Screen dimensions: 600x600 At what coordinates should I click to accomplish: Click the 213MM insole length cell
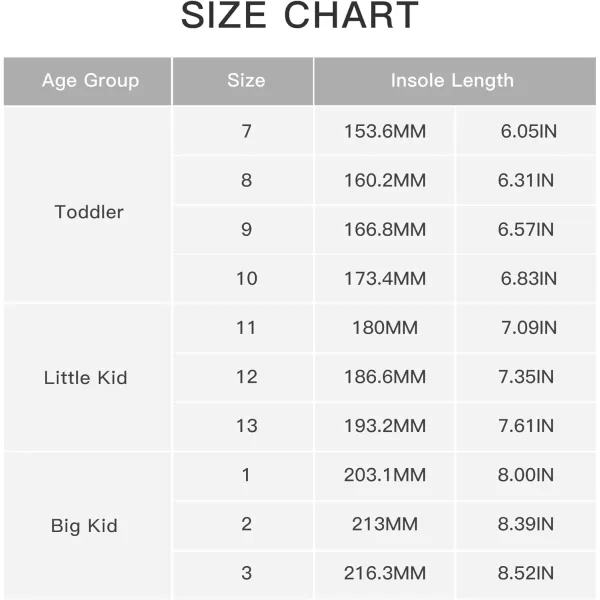(385, 524)
